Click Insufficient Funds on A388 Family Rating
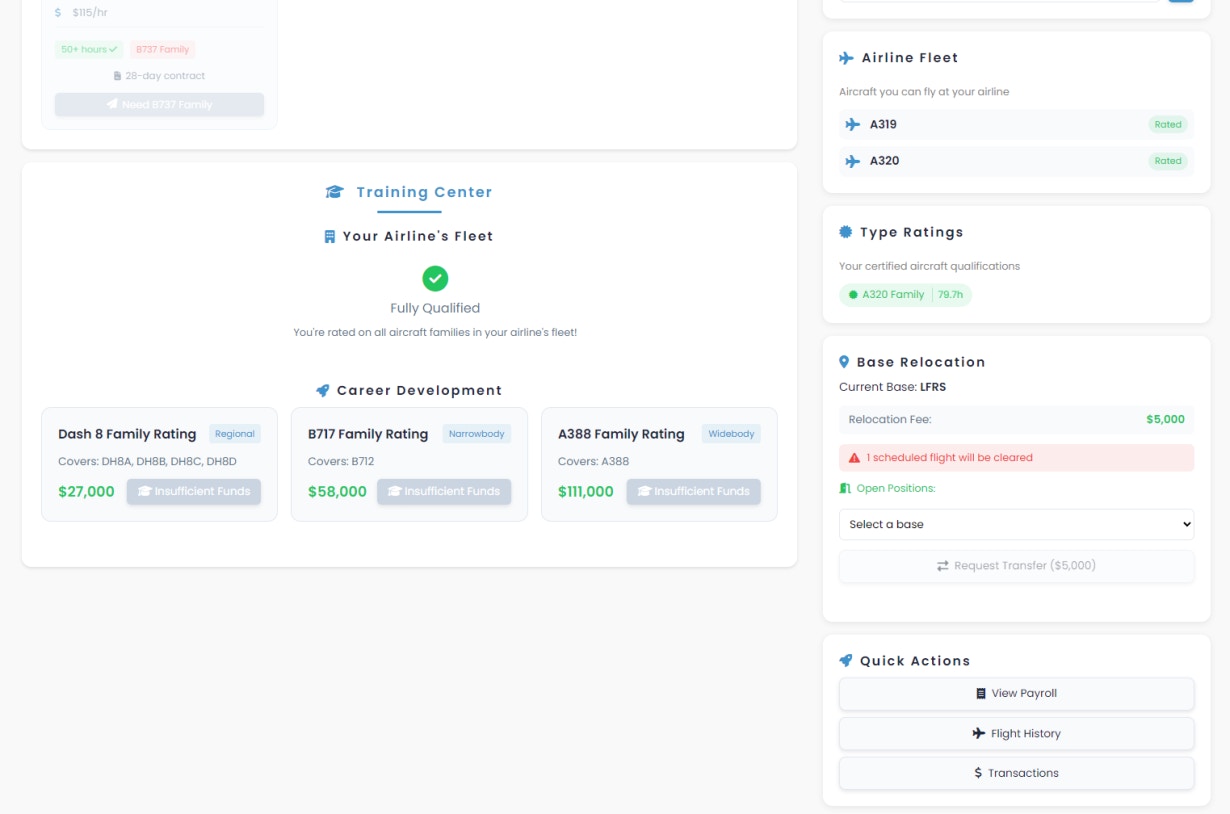1230x814 pixels. (693, 491)
